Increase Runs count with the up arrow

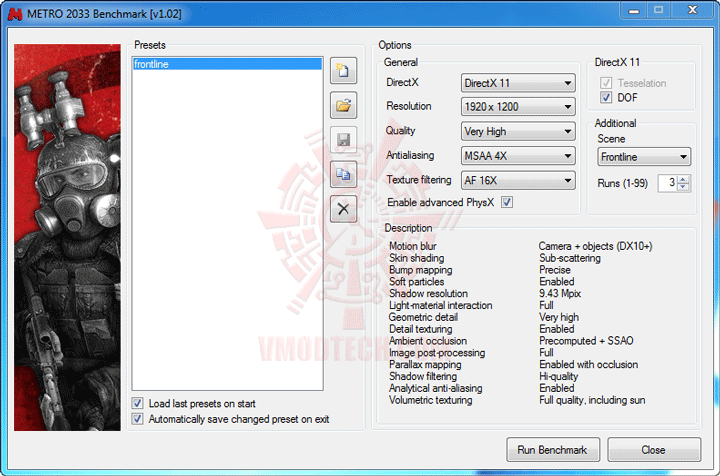683,179
